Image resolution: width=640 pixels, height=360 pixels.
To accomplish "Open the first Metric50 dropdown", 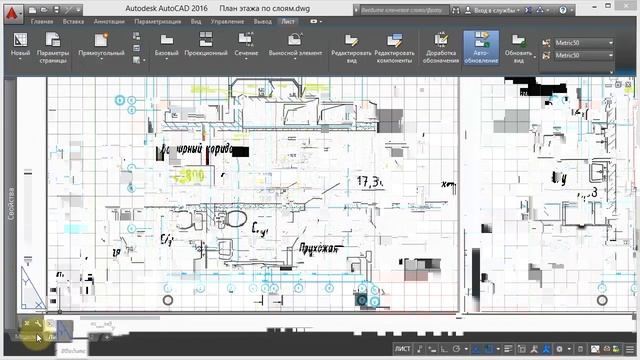I will click(x=584, y=43).
